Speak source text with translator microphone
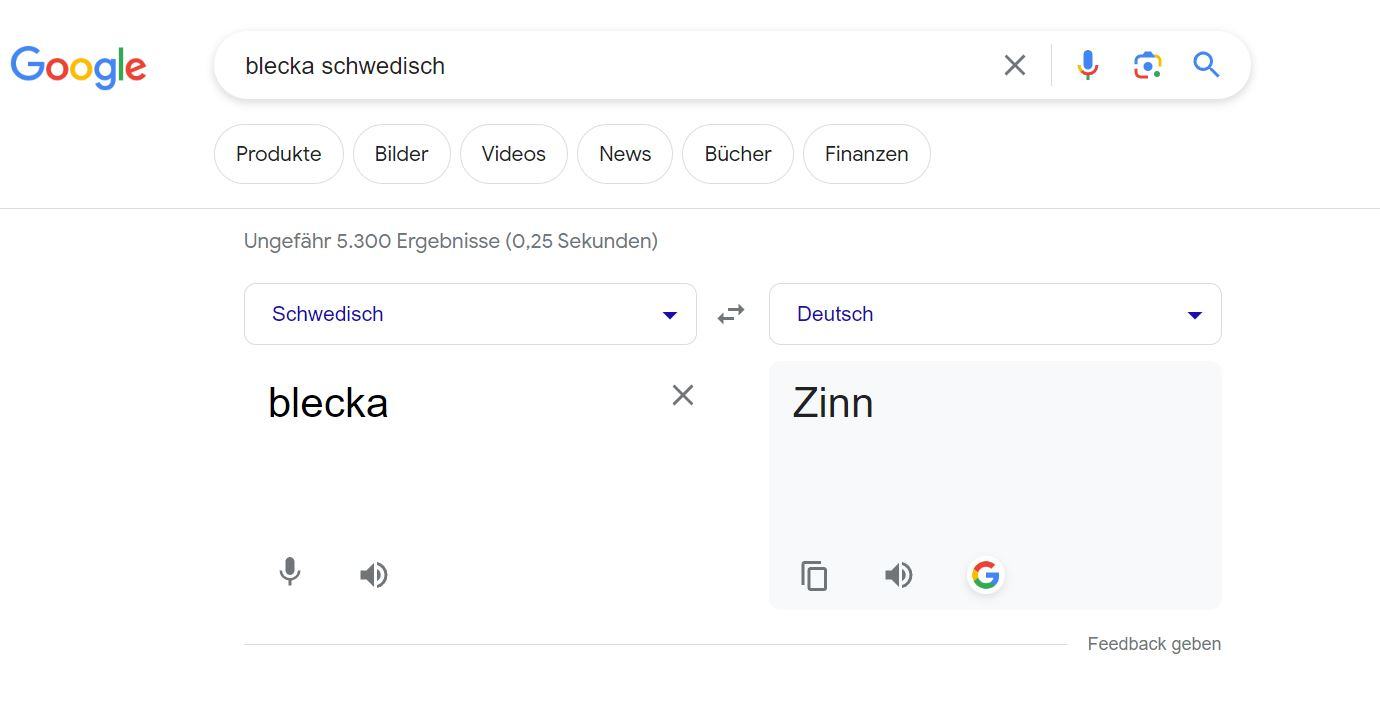 290,573
